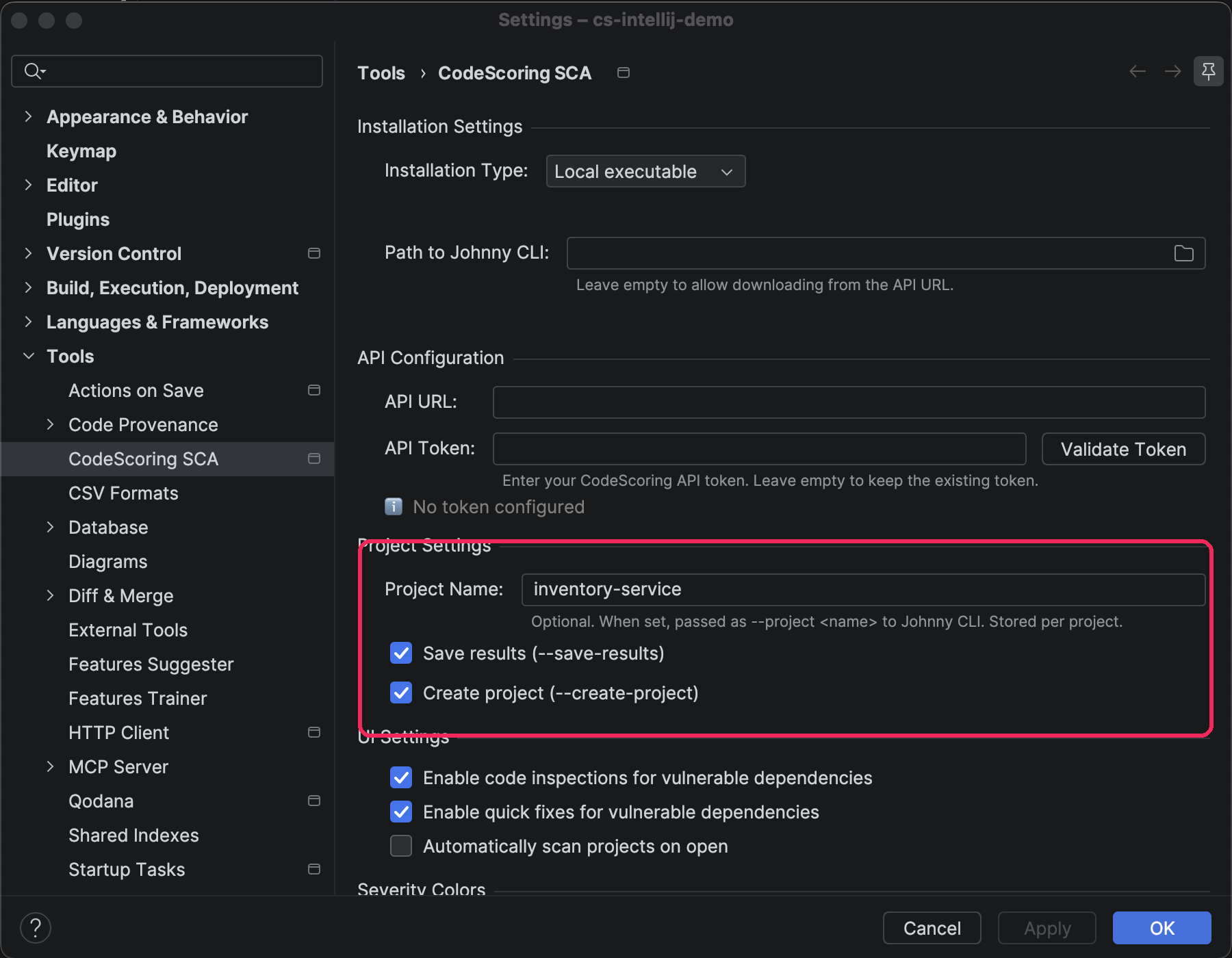Expand the Editor section
The height and width of the screenshot is (958, 1232).
[28, 185]
